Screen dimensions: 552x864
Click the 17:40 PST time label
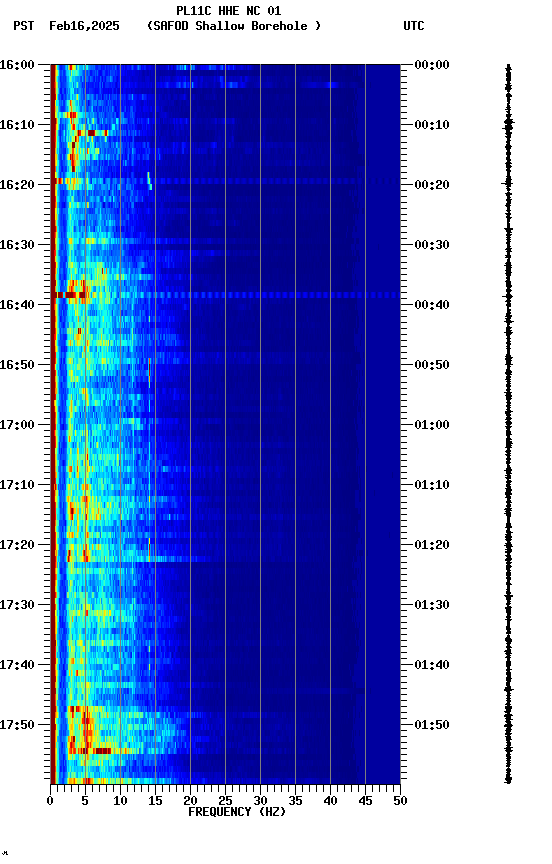[x=17, y=666]
